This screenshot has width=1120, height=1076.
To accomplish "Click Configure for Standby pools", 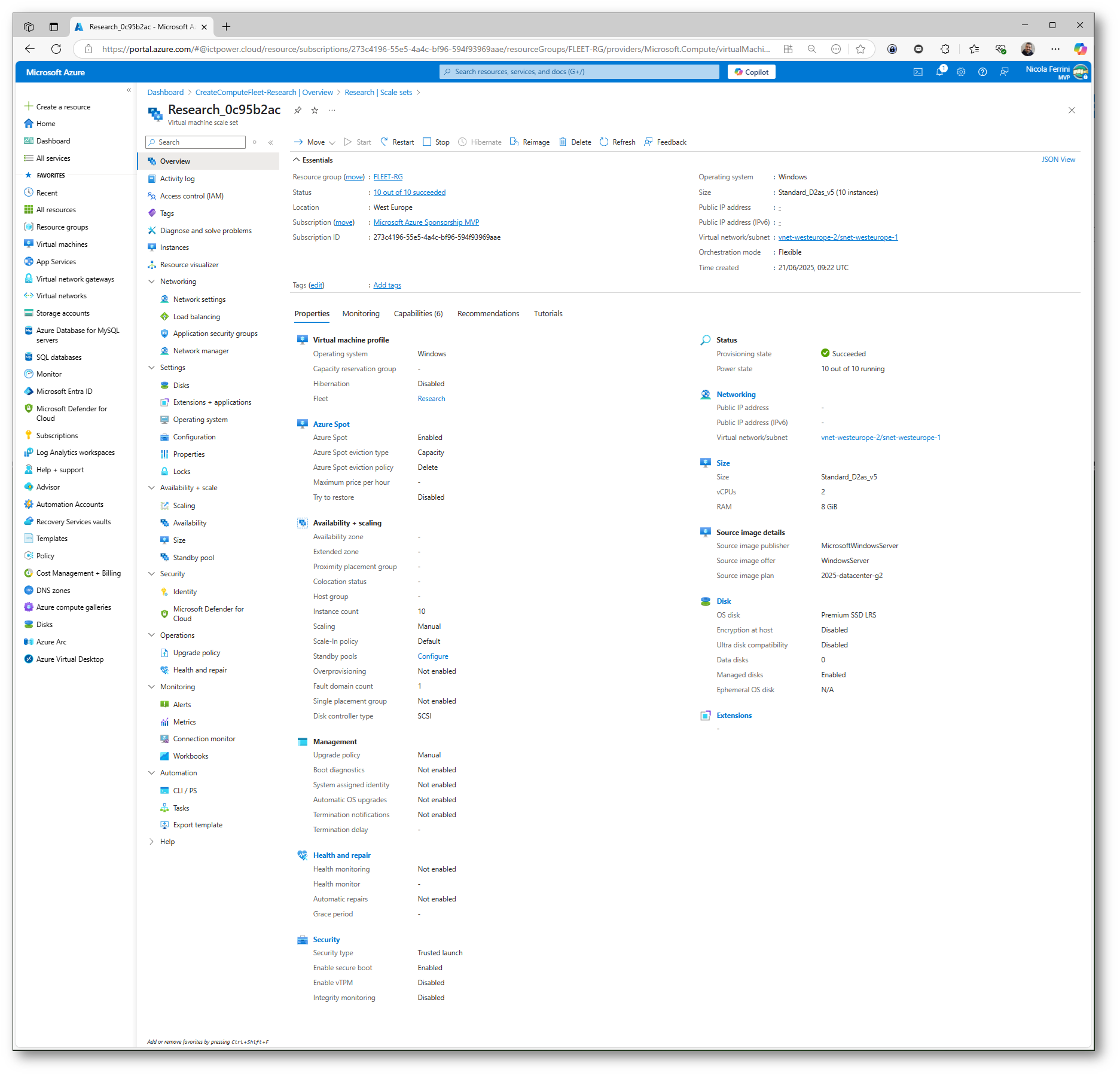I will click(x=433, y=656).
